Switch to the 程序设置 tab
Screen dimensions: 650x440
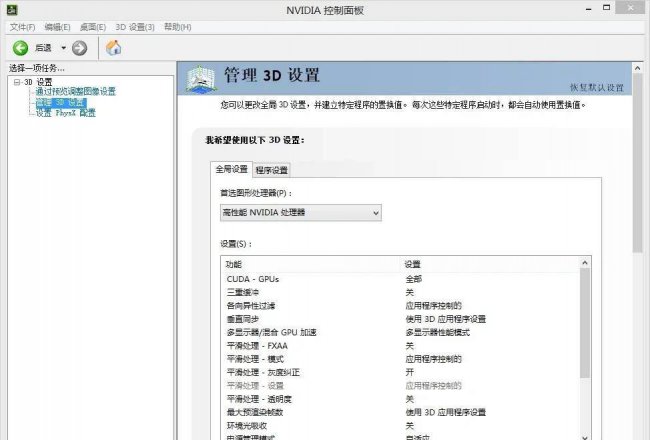tap(272, 170)
